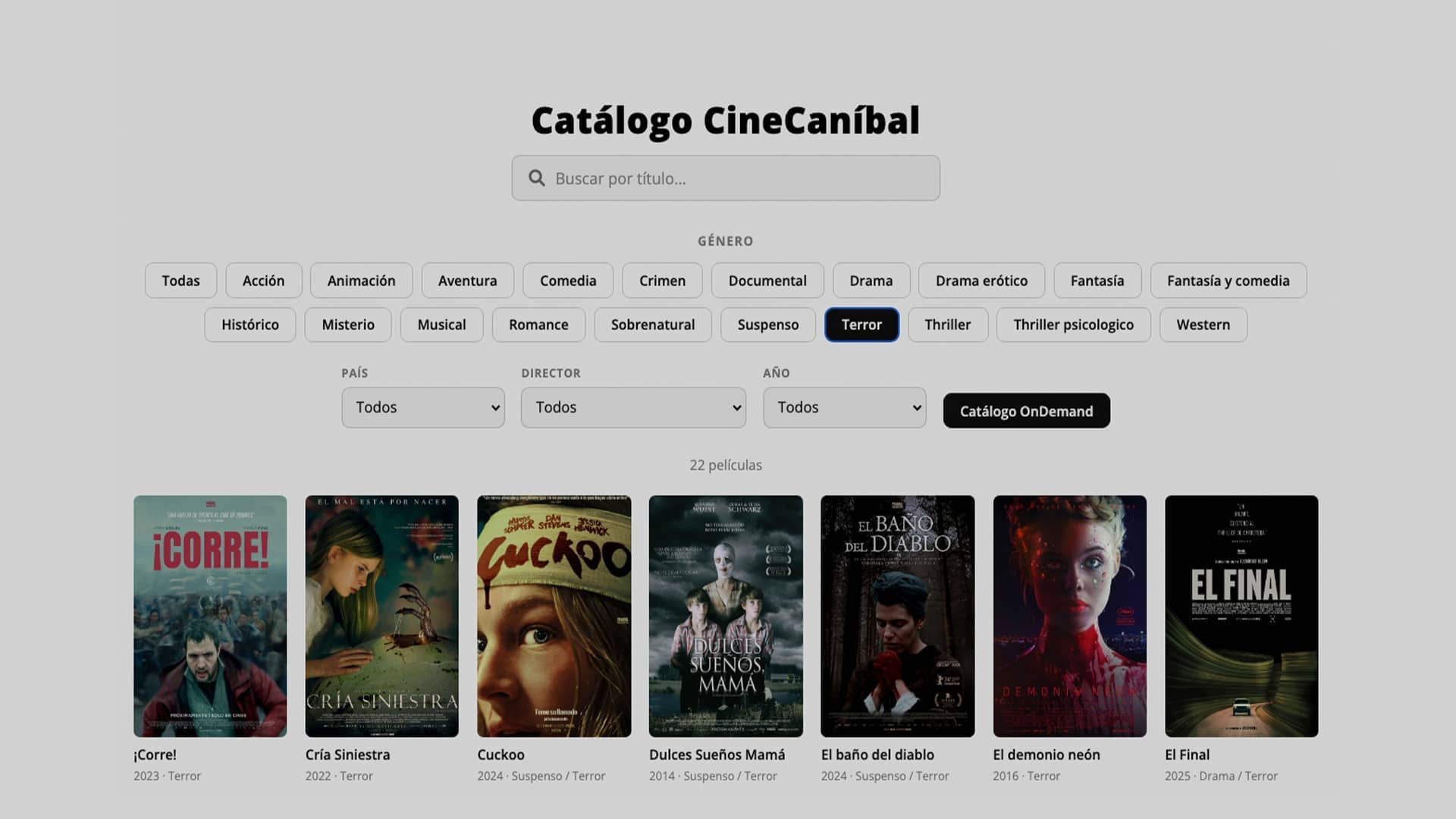The height and width of the screenshot is (819, 1456).
Task: Select the Todas genre filter
Action: 180,281
